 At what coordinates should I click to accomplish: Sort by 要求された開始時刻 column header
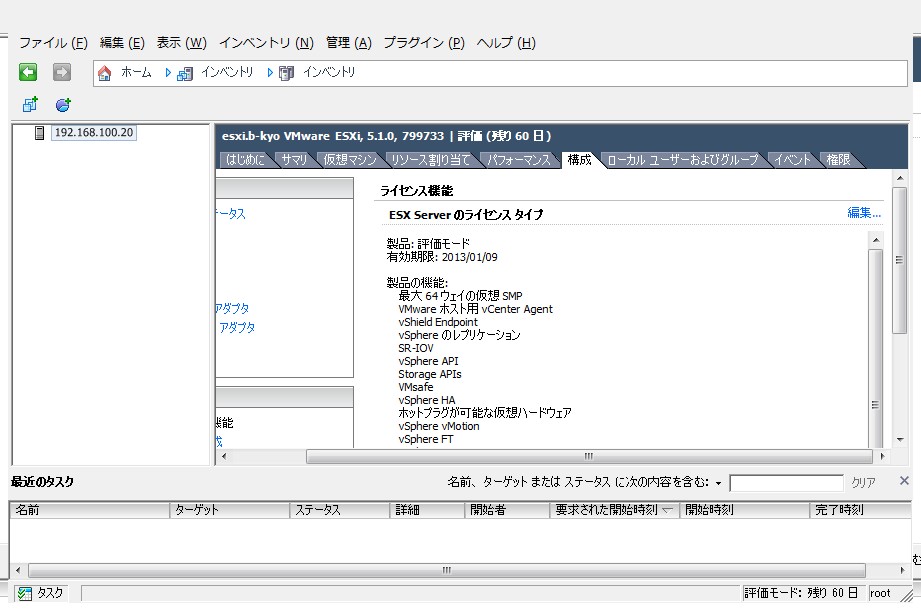point(614,510)
